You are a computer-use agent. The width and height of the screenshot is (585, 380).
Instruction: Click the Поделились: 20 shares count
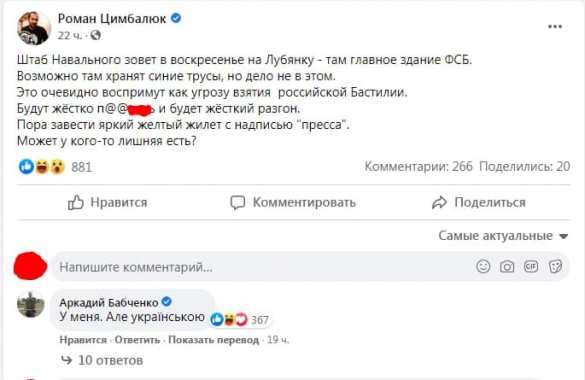point(525,166)
